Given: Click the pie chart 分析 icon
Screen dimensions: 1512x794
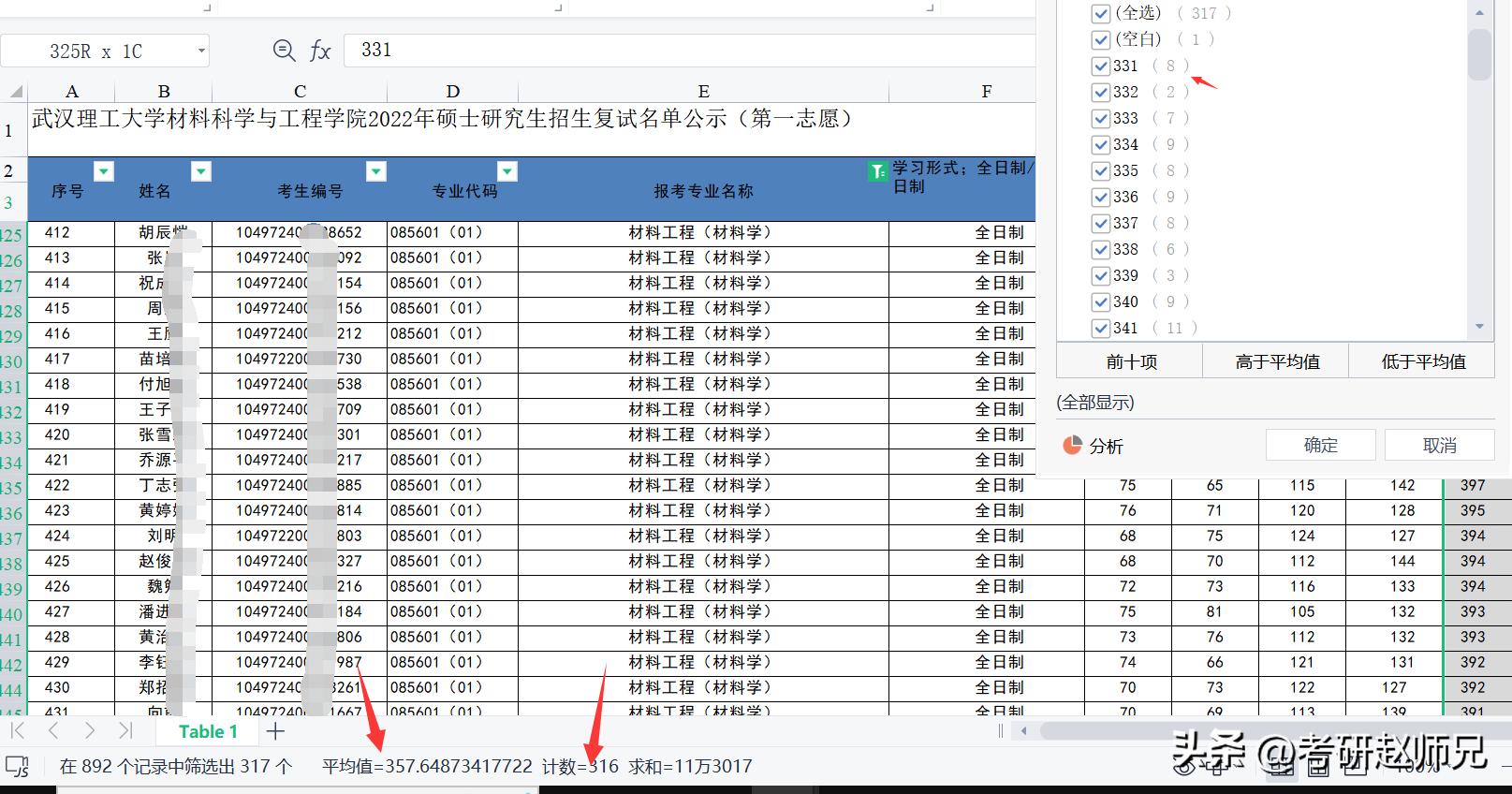Looking at the screenshot, I should click(x=1073, y=446).
